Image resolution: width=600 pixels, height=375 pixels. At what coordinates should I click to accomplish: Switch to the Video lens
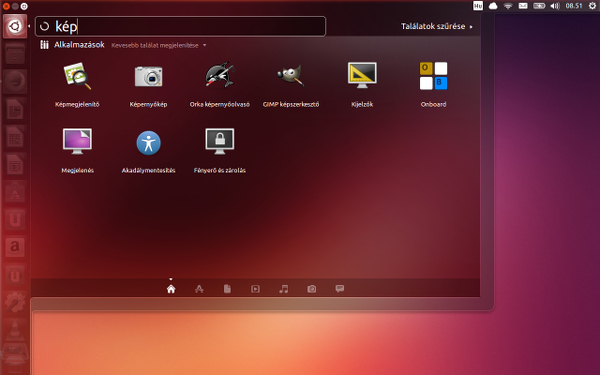click(x=255, y=289)
